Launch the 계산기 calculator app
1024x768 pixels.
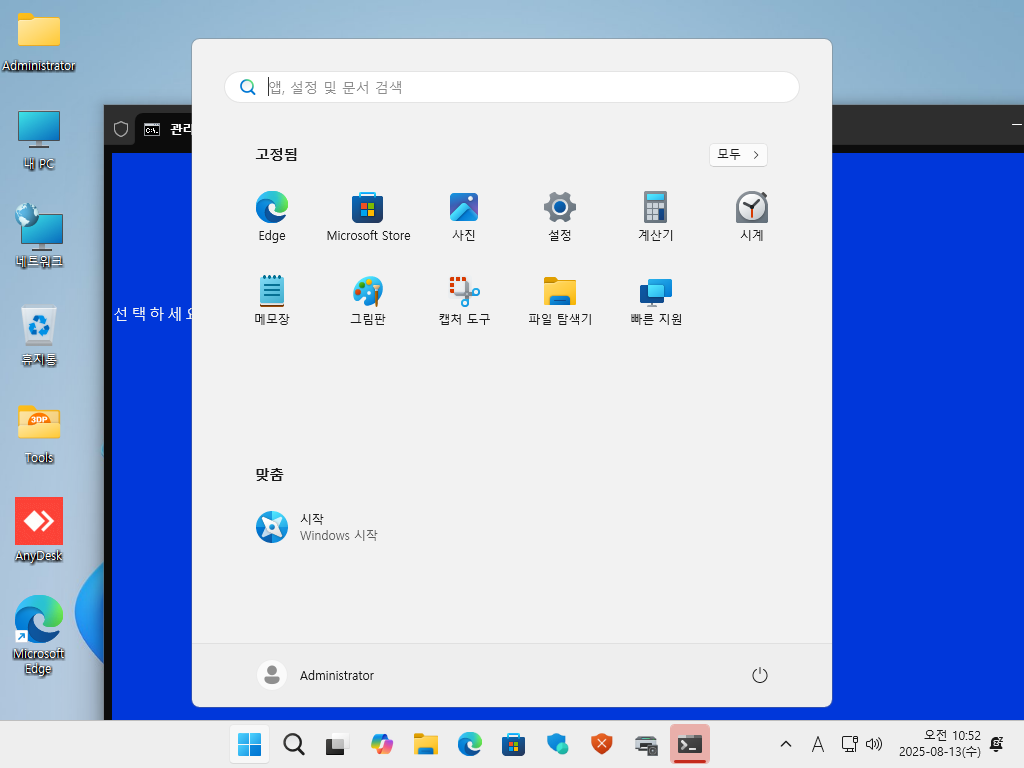[x=656, y=217]
